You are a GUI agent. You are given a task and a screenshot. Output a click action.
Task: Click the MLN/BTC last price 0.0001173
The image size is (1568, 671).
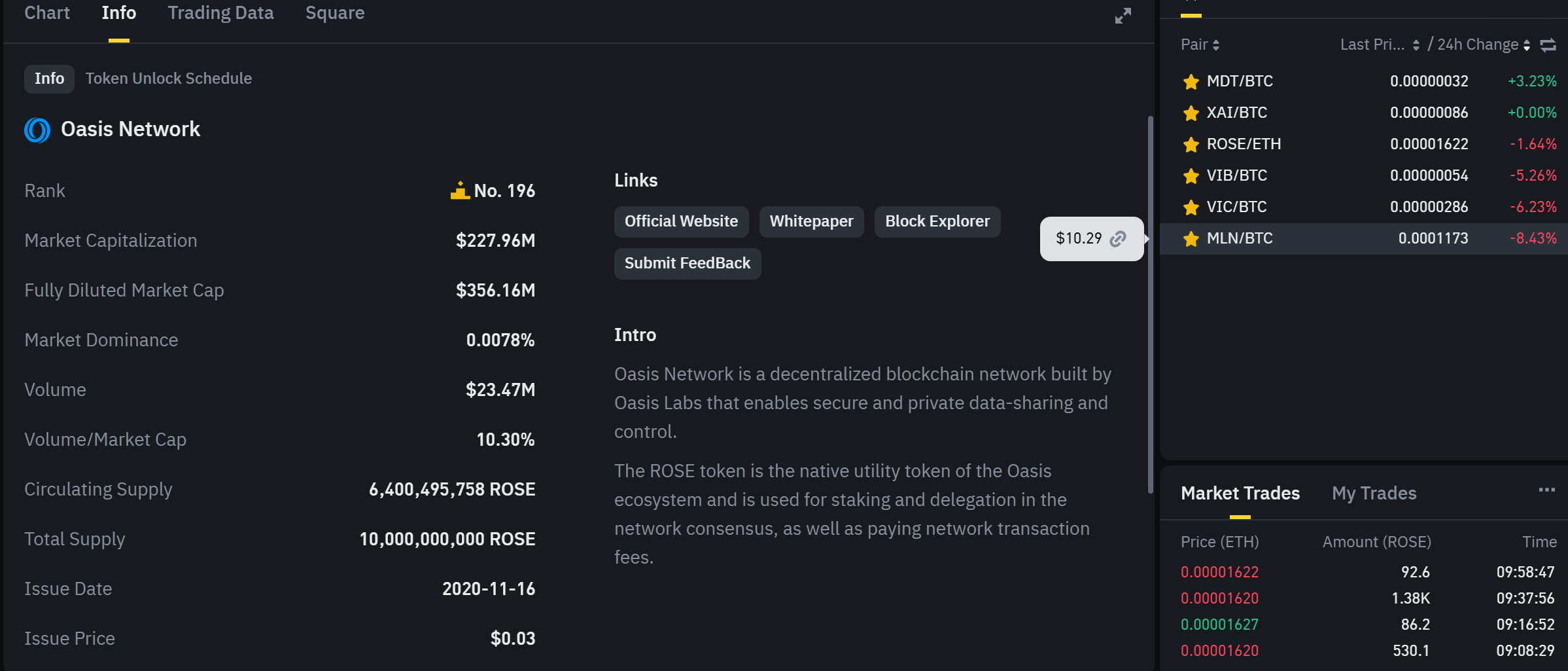point(1433,238)
